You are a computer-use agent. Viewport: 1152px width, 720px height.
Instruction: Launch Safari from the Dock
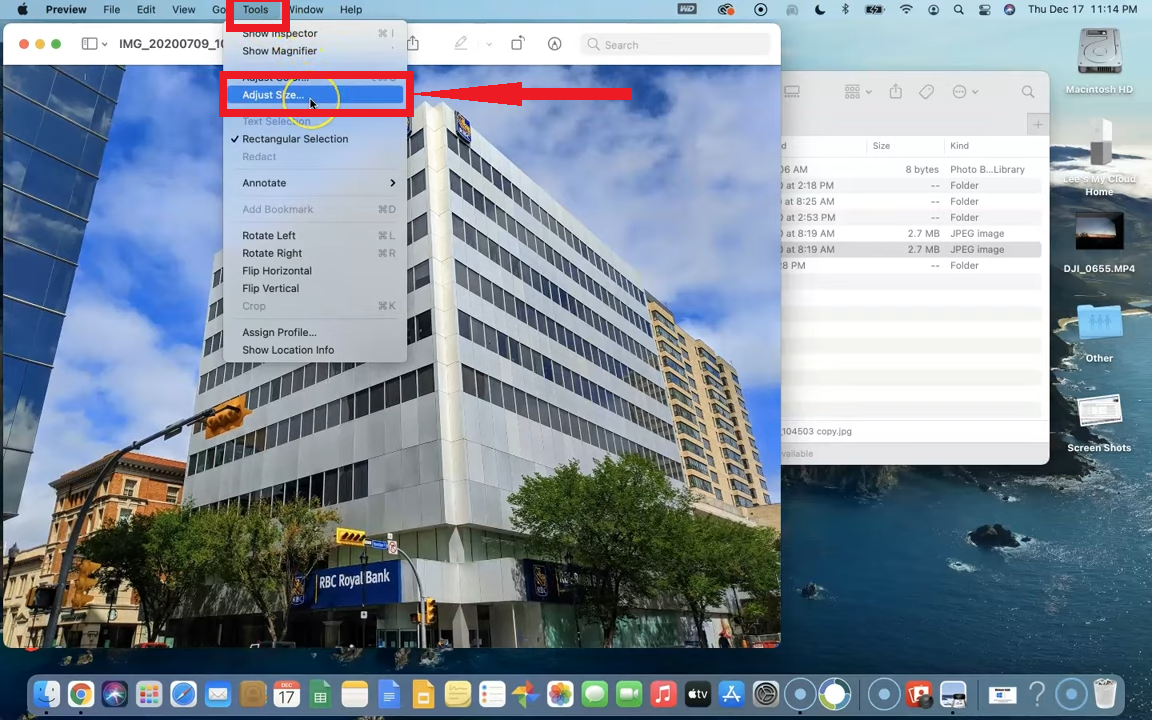coord(183,694)
